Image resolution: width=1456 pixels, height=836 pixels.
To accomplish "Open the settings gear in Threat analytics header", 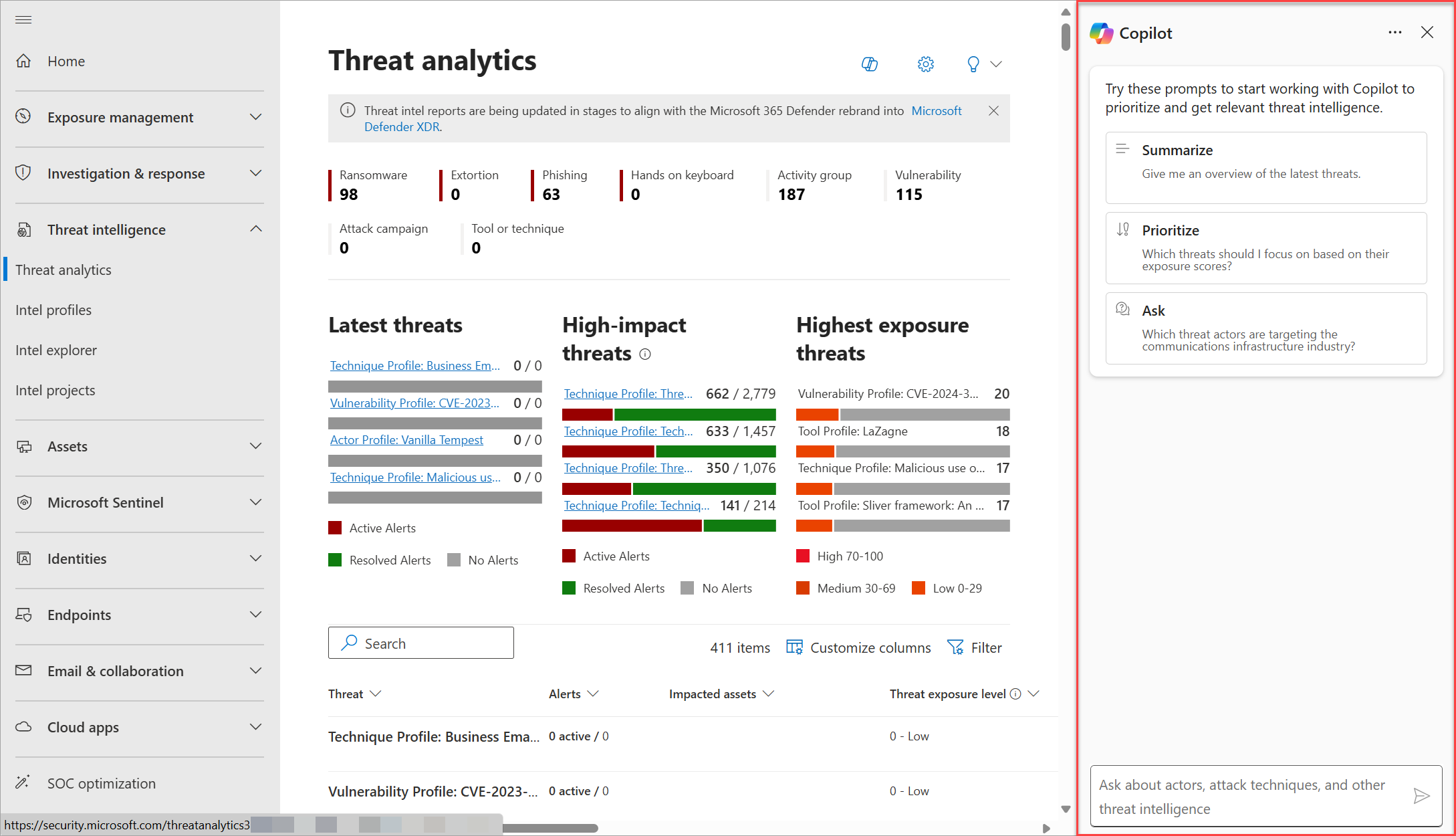I will [x=925, y=64].
